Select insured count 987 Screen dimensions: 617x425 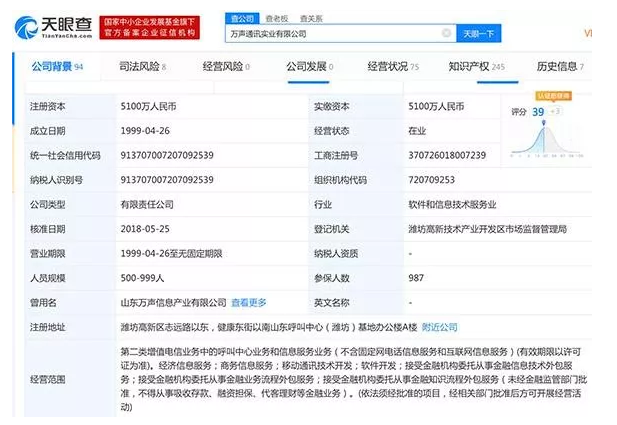coord(416,278)
